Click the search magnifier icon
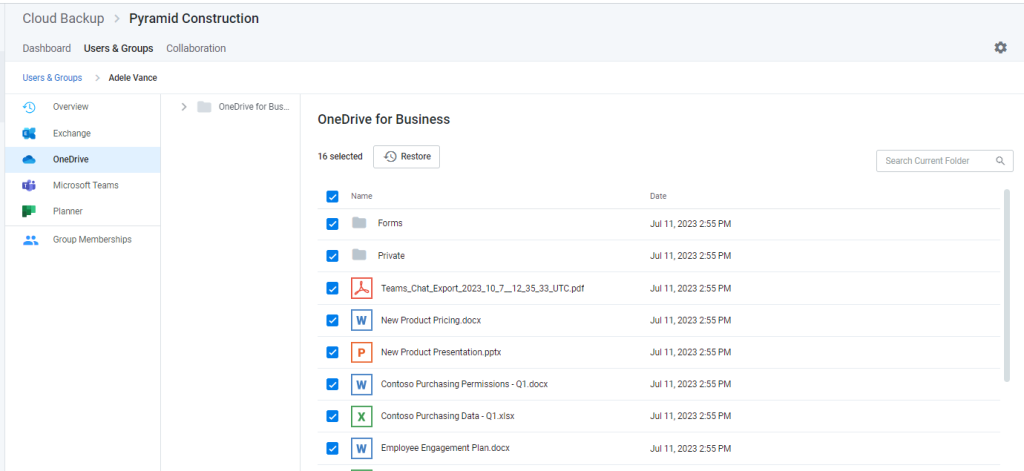Viewport: 1024px width, 471px height. tap(1000, 161)
